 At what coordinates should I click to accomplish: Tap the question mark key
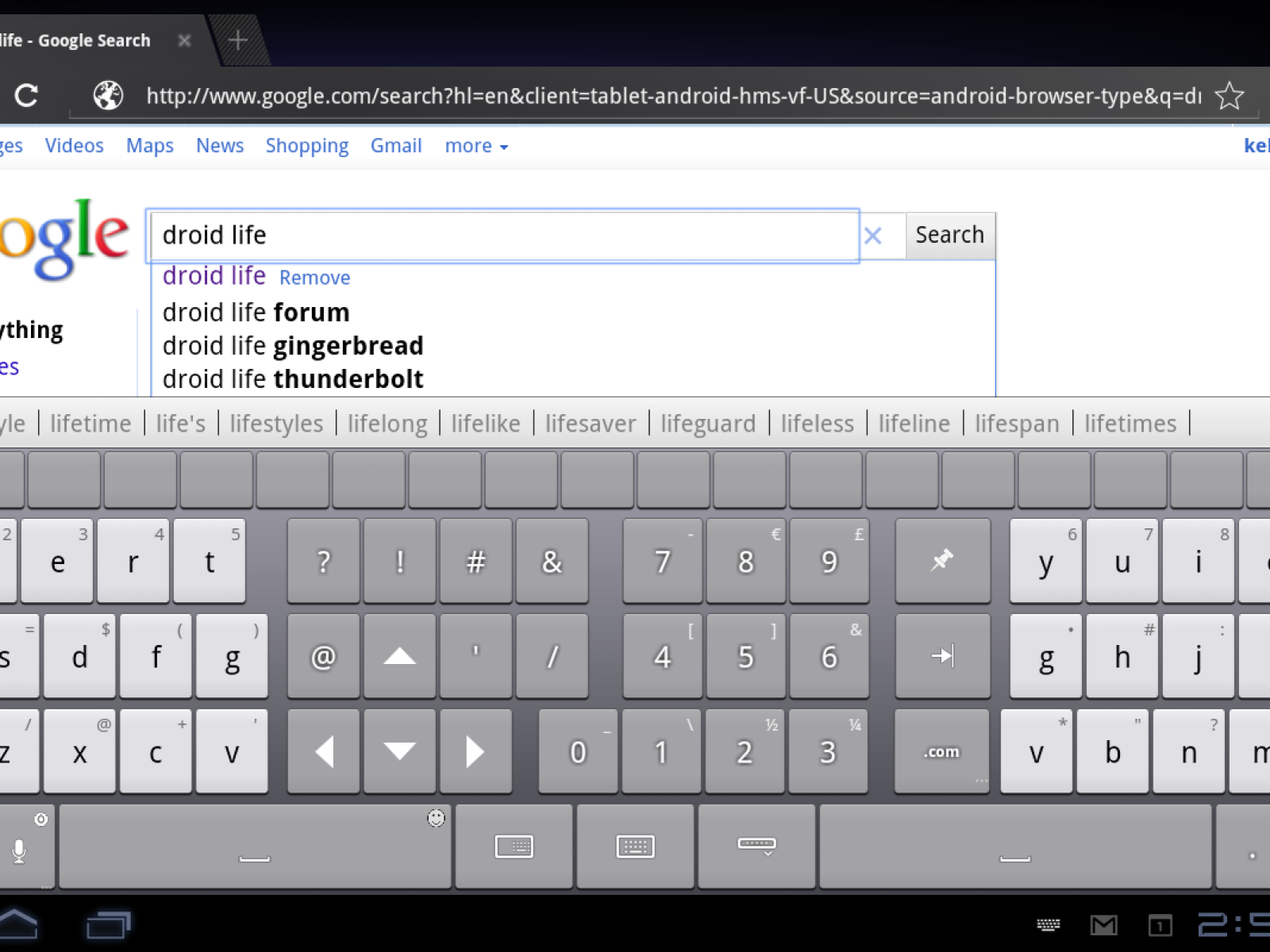[x=324, y=561]
